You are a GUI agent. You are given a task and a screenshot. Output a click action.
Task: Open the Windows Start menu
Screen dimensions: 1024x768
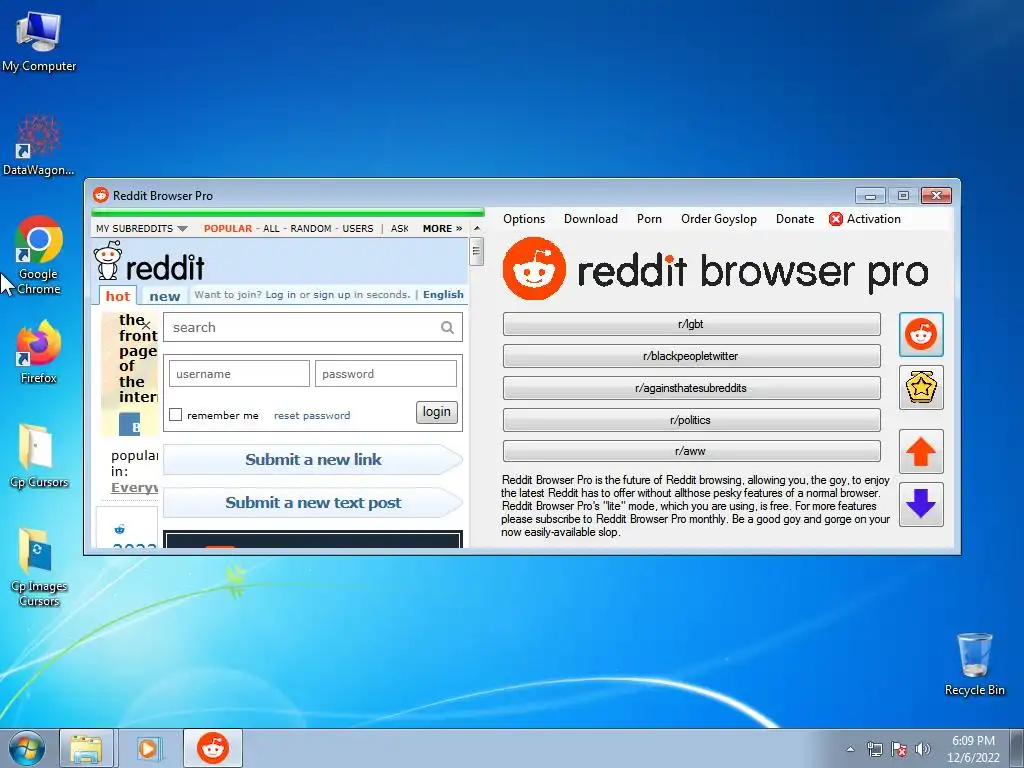pos(27,748)
